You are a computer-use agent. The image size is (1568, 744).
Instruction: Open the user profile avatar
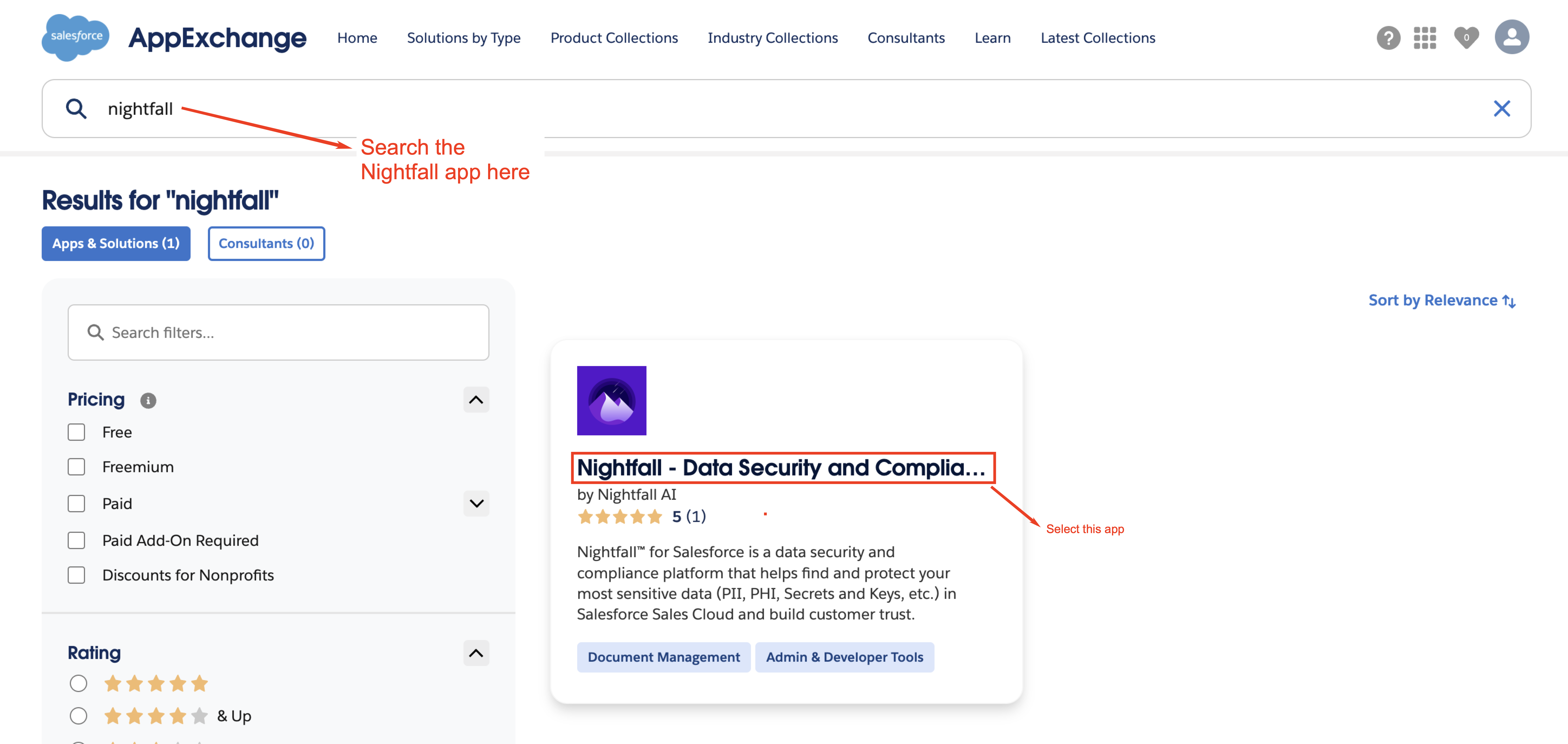point(1511,37)
